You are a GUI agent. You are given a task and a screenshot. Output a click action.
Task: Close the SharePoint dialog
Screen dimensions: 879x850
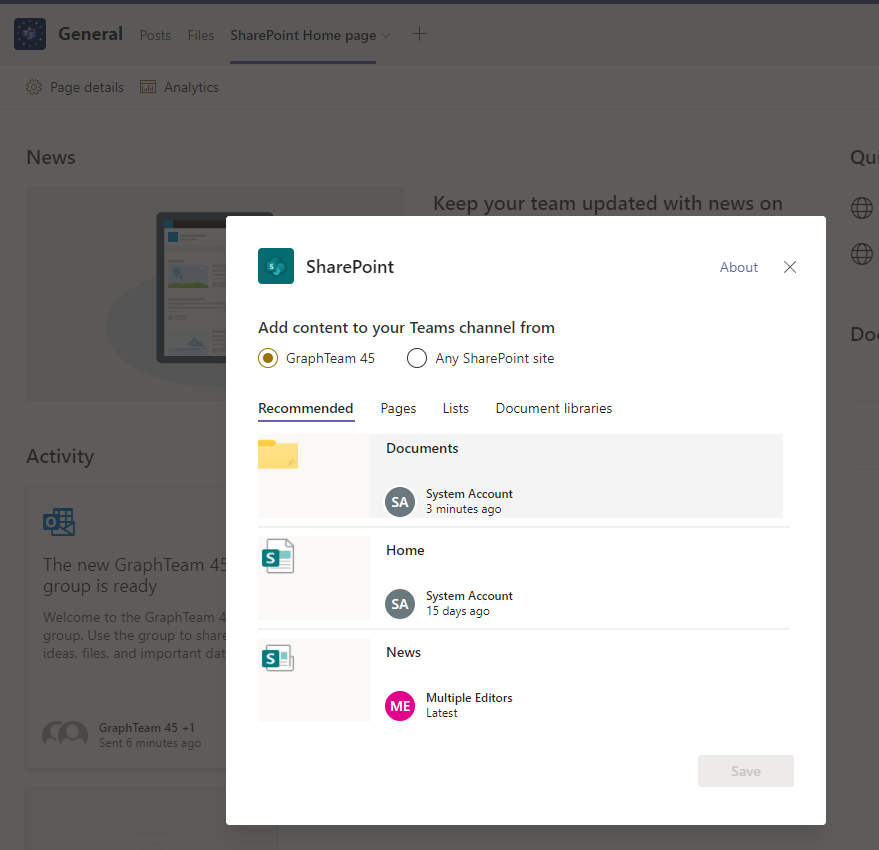click(x=790, y=267)
